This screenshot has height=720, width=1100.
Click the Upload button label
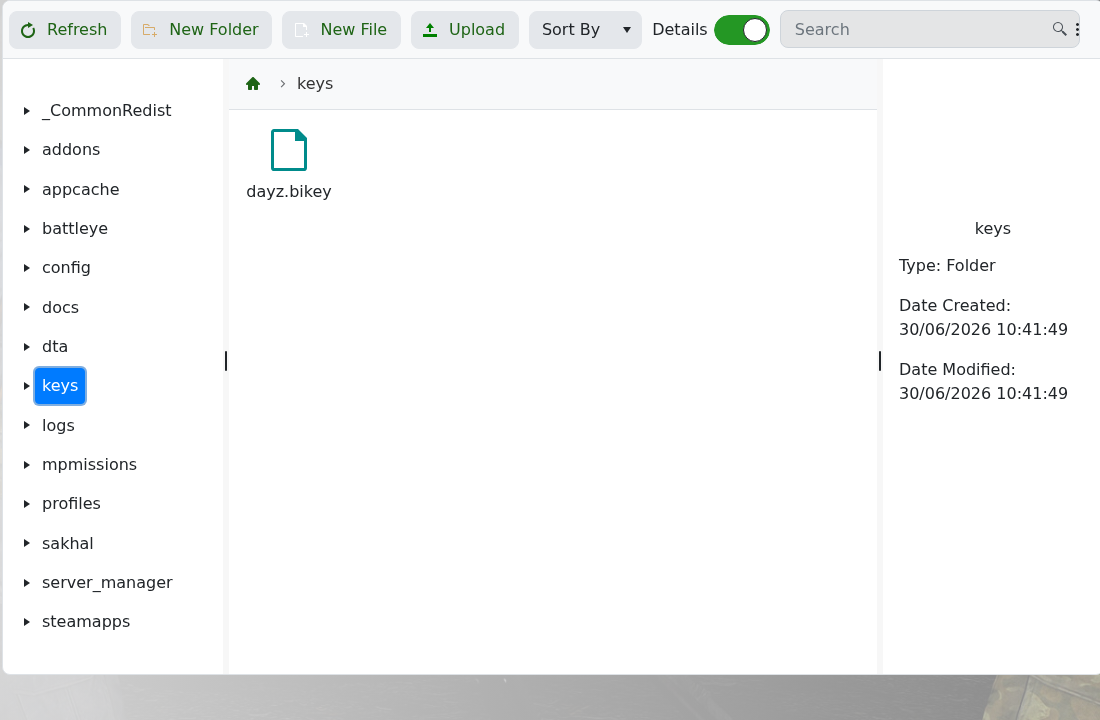(477, 29)
